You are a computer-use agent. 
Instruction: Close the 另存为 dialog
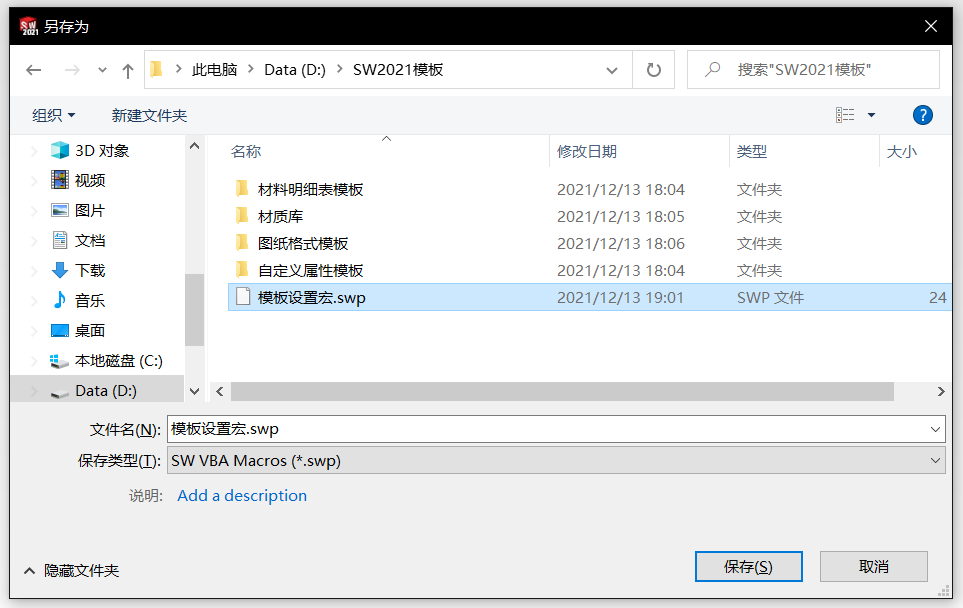click(931, 26)
